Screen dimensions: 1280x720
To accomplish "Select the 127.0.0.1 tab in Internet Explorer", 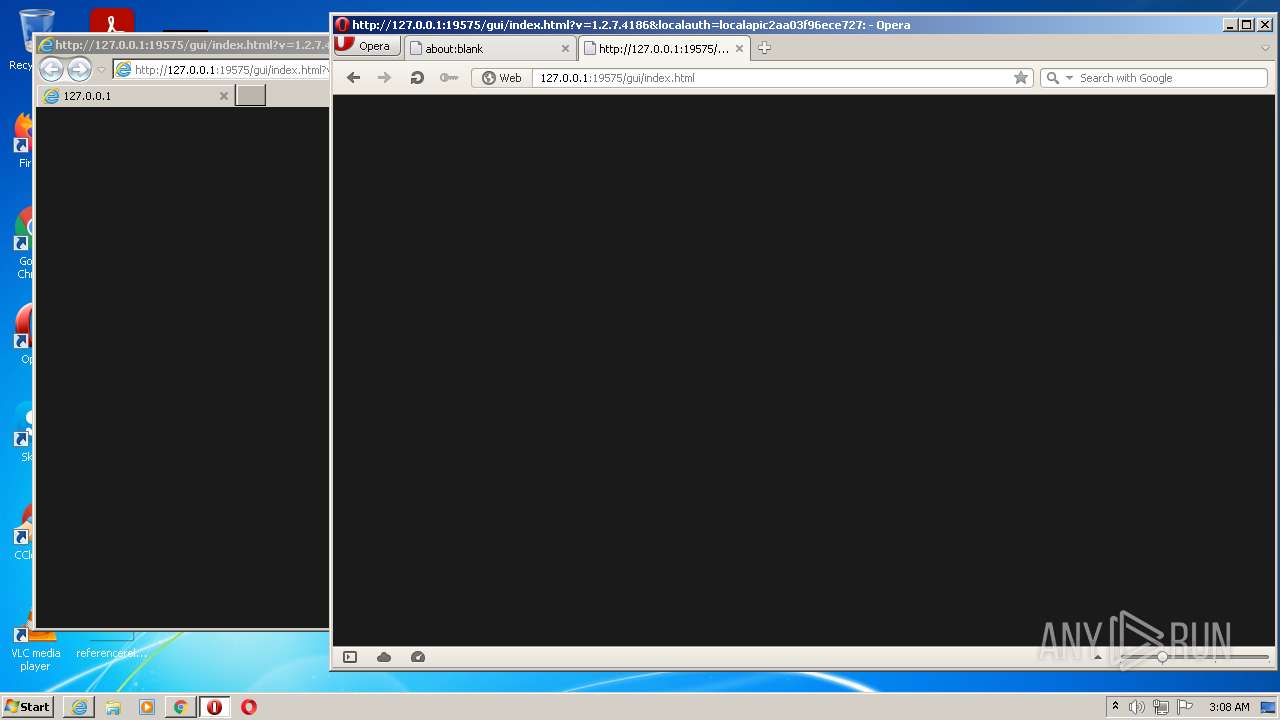I will [135, 96].
